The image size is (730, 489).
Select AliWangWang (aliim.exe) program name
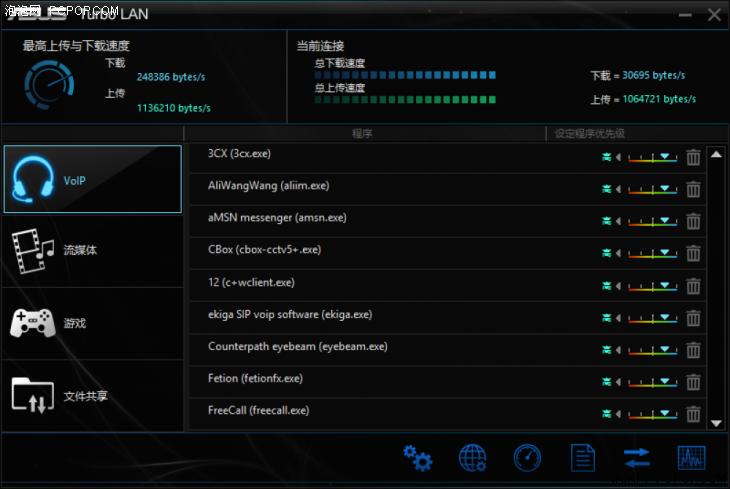click(269, 186)
